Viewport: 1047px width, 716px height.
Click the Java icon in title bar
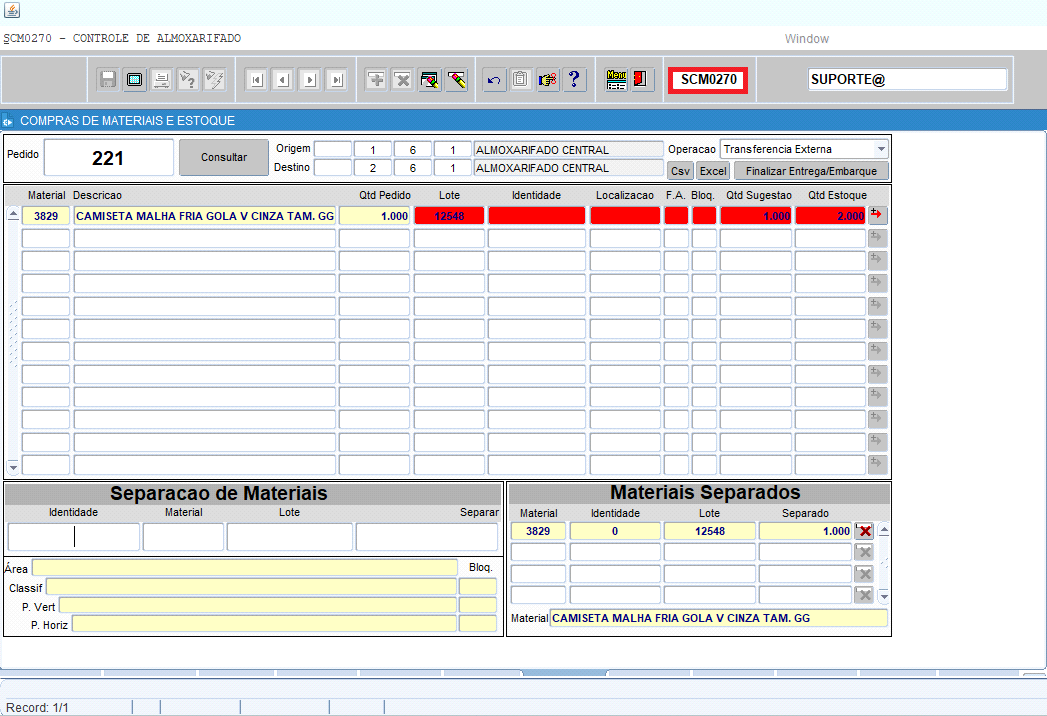point(12,10)
